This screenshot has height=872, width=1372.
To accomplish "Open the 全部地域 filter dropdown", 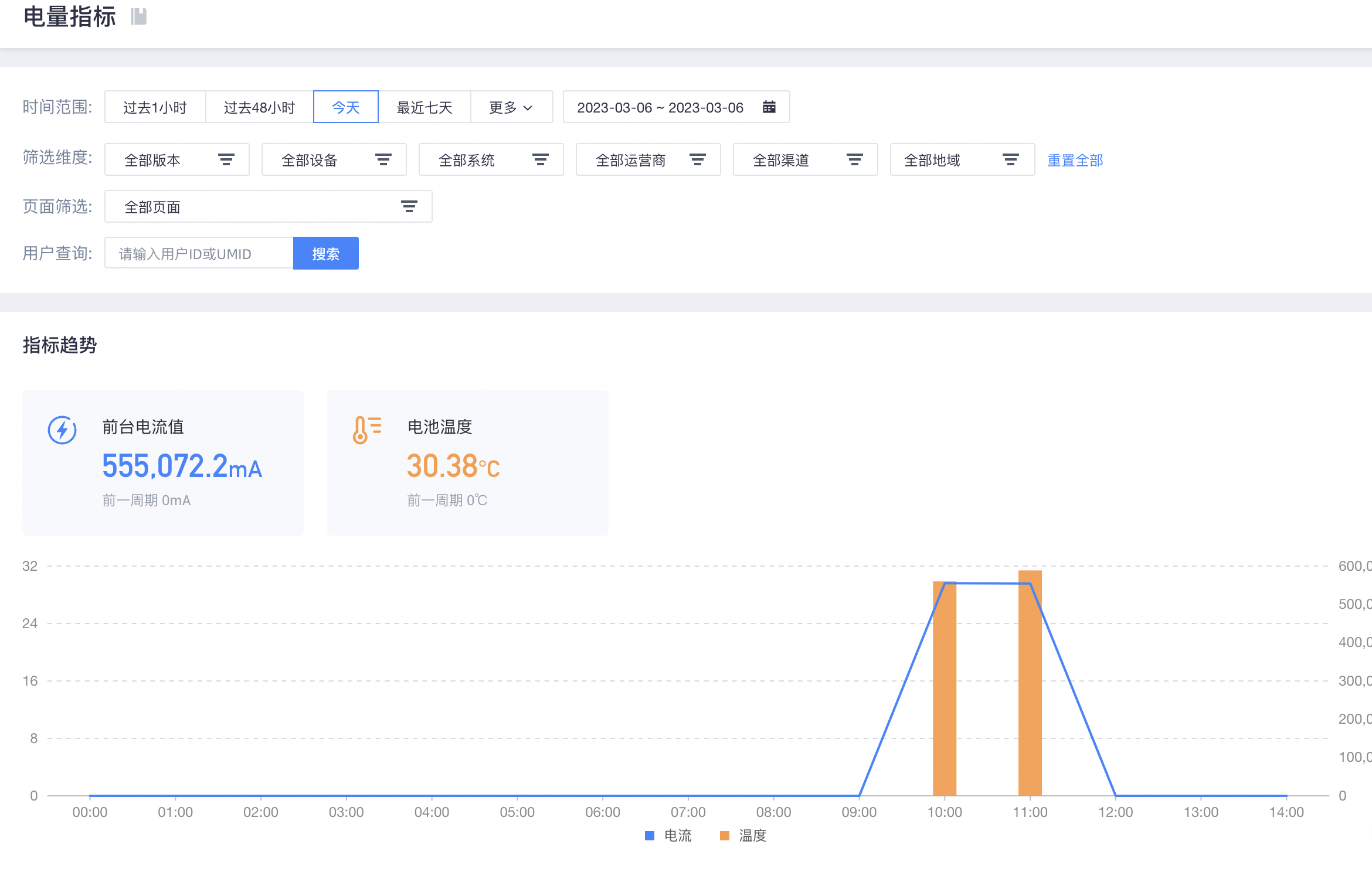I will tap(963, 159).
